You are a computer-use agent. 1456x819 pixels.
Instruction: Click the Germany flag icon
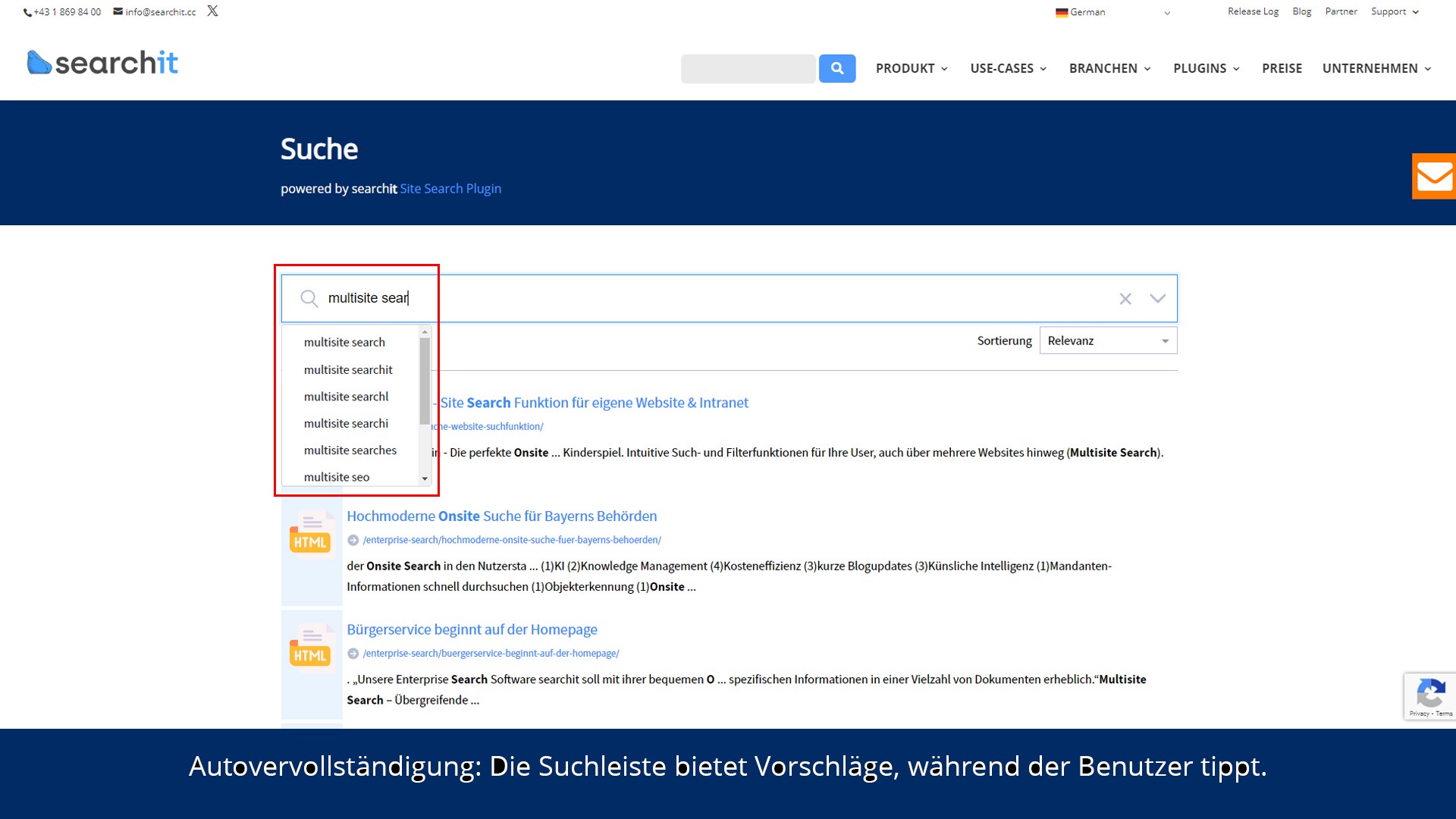point(1062,12)
